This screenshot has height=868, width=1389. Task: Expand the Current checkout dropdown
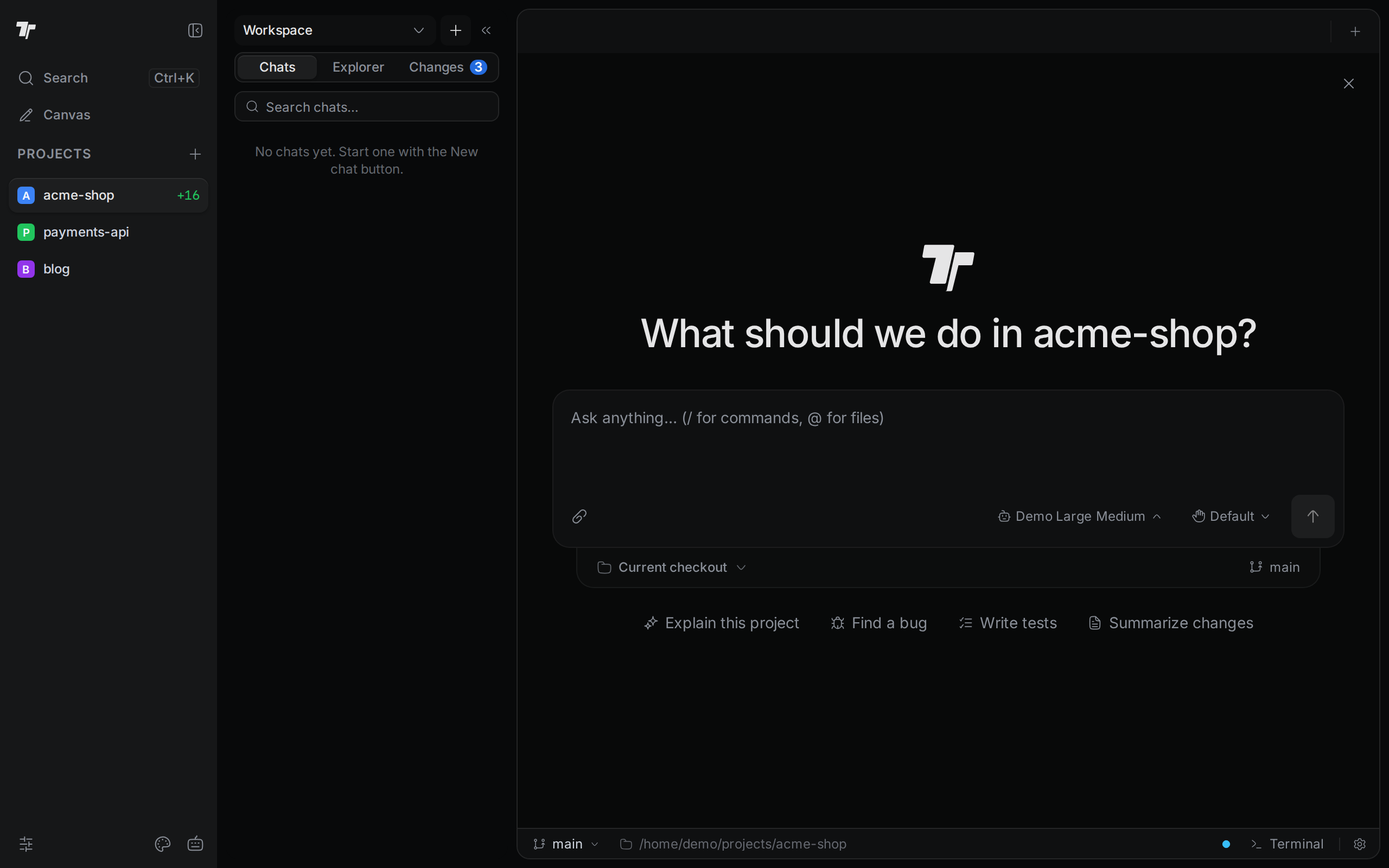672,567
